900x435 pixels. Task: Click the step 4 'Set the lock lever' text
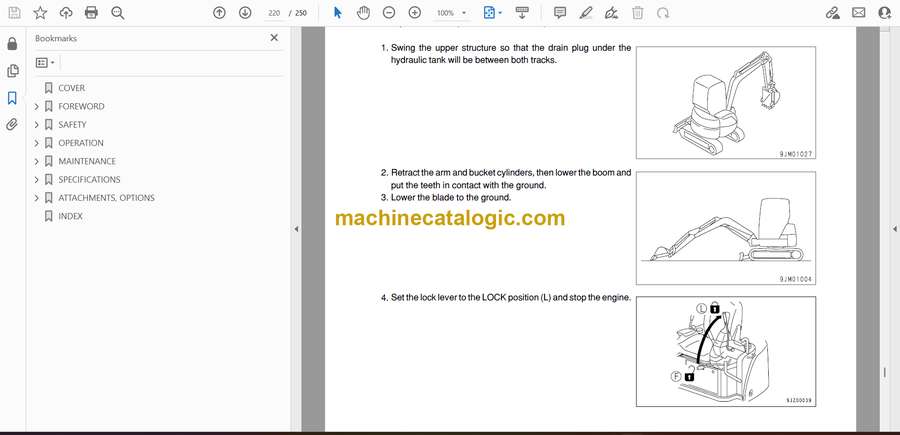pos(506,298)
